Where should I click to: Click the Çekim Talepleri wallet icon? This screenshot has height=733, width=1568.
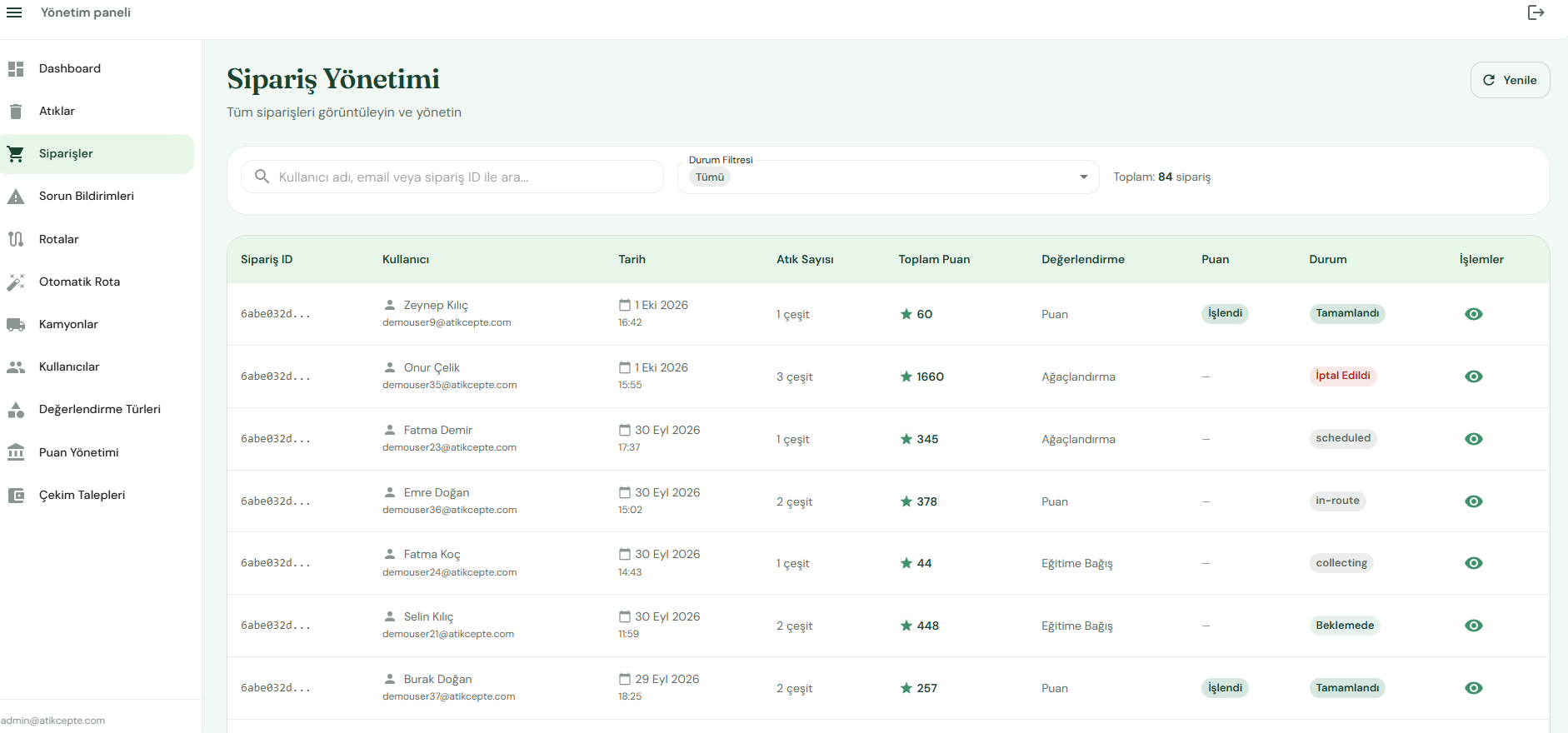(x=16, y=496)
